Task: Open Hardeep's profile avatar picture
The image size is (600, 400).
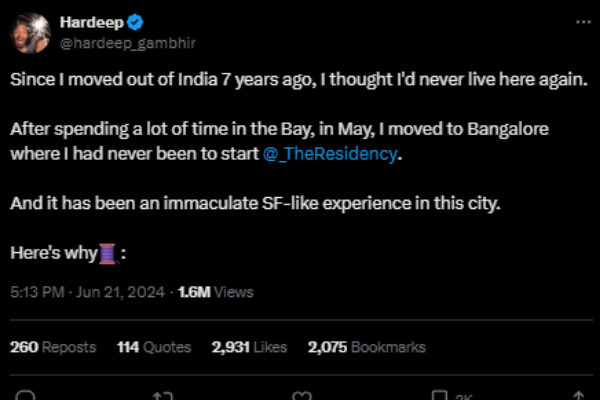Action: [x=33, y=32]
